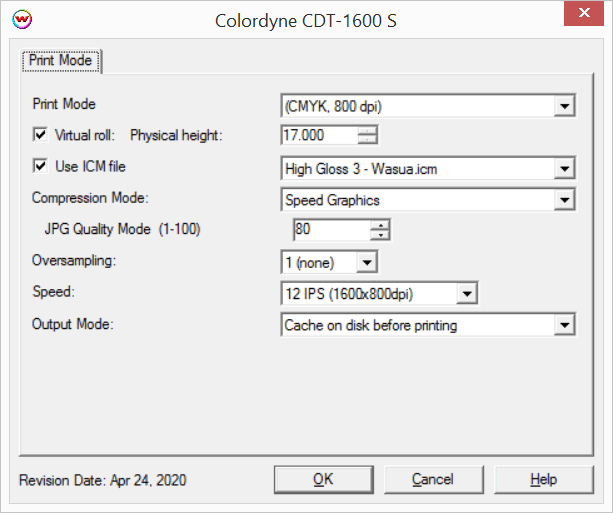Image resolution: width=613 pixels, height=513 pixels.
Task: Toggle the Virtual roll checkbox
Action: 40,135
